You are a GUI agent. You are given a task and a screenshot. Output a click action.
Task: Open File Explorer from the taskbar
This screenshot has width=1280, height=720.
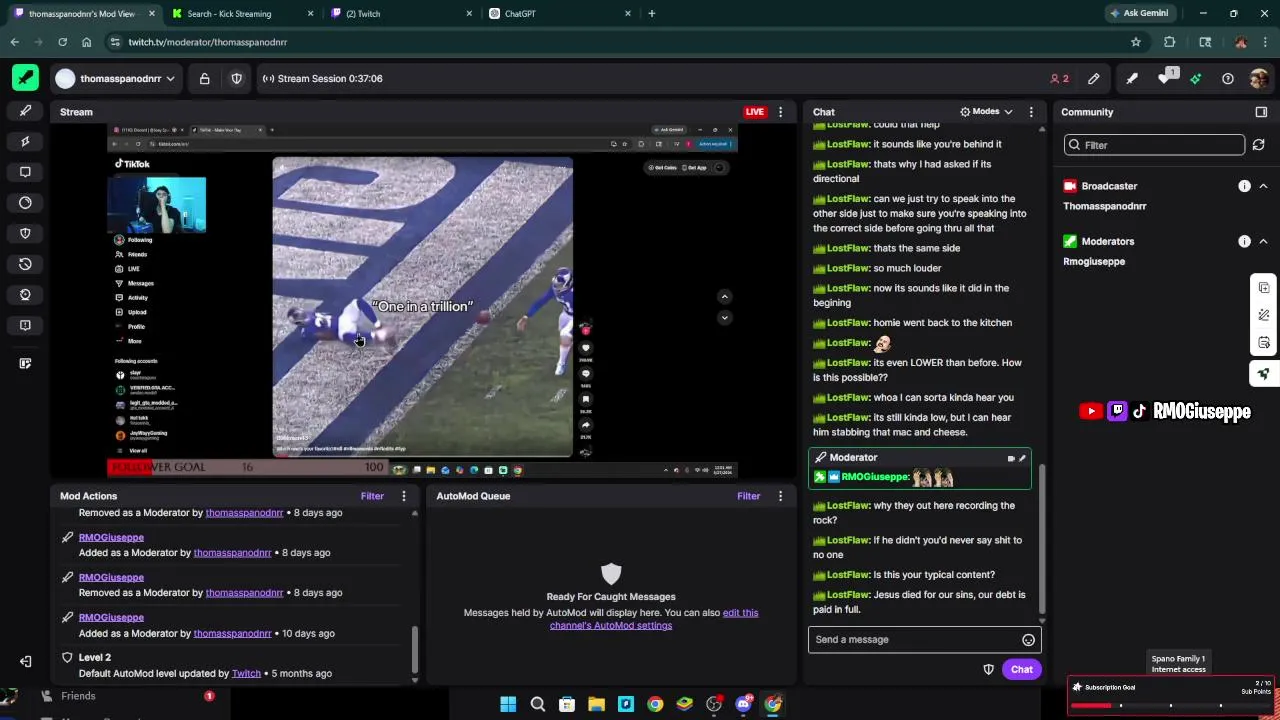tap(596, 704)
